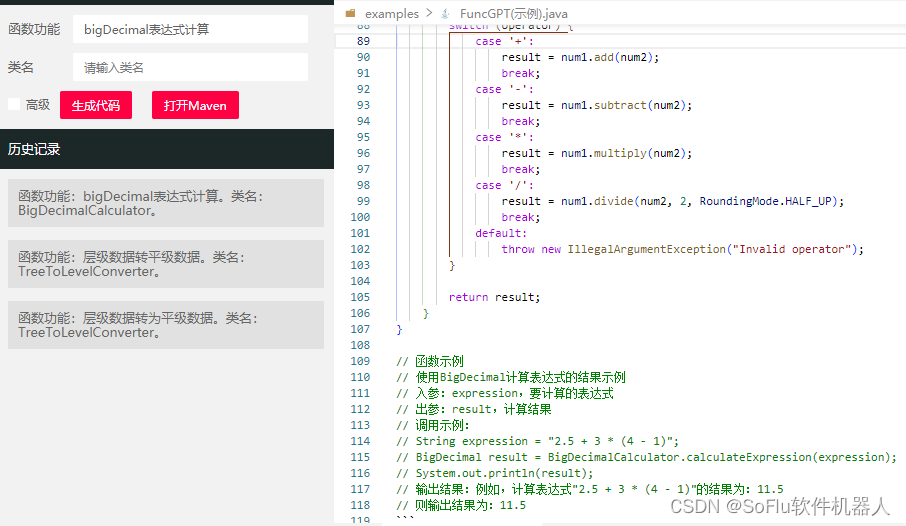Focus the 类名 input field
The image size is (906, 526).
190,68
